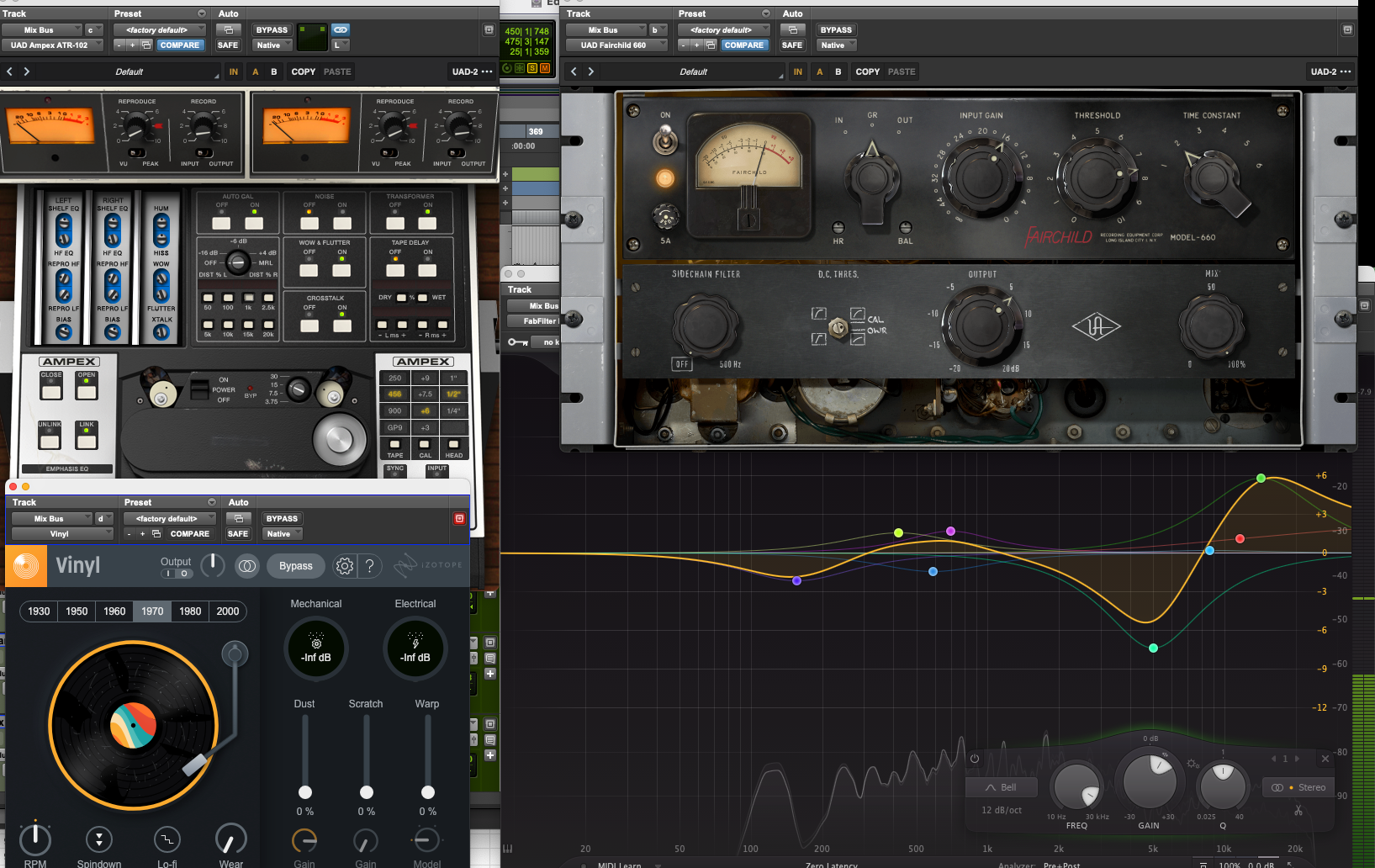
Task: Click the red plug-in target icon on Vinyl window
Action: pyautogui.click(x=459, y=518)
